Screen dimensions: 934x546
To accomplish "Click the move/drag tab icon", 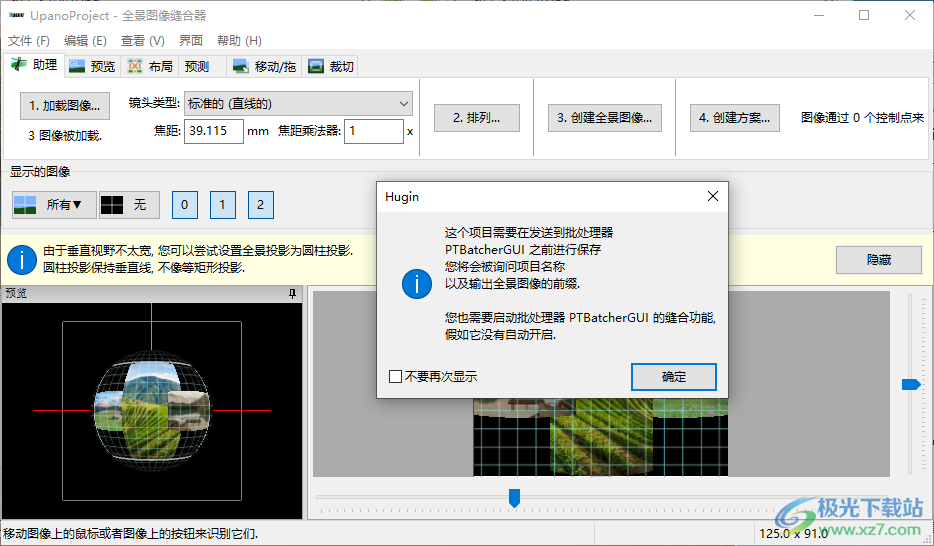I will 241,66.
